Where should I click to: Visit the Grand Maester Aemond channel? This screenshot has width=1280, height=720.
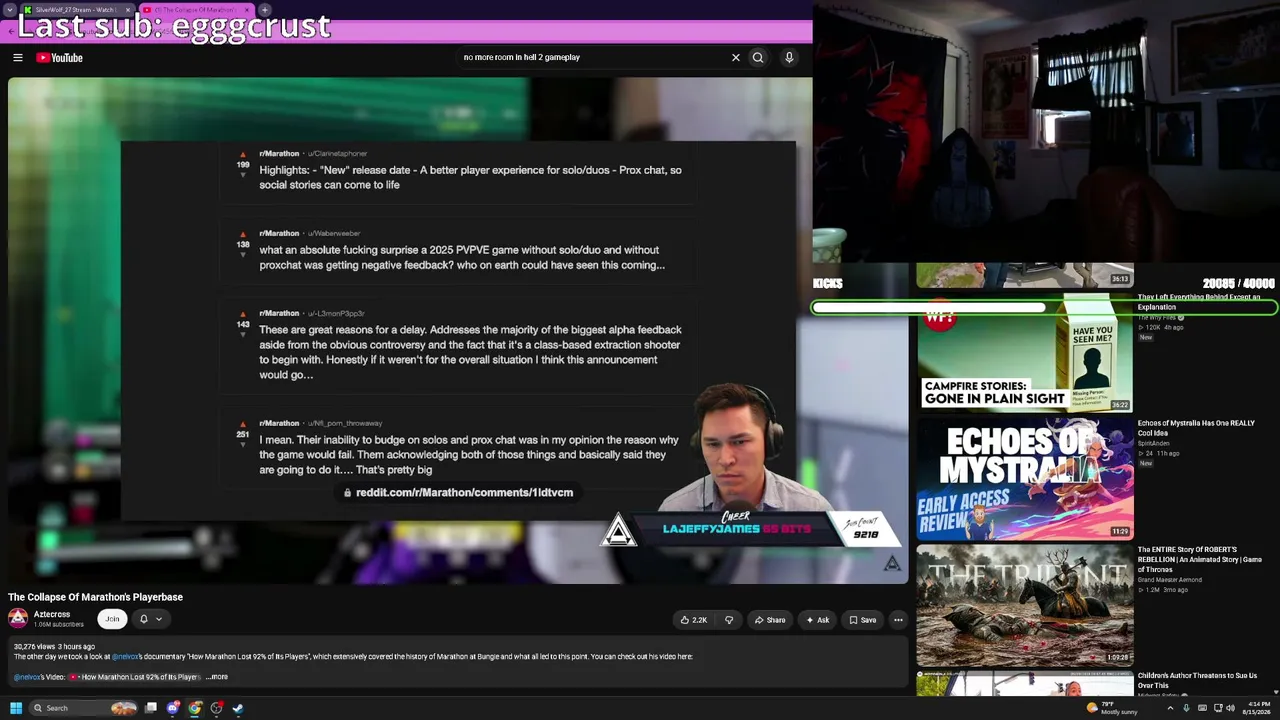[x=1170, y=580]
